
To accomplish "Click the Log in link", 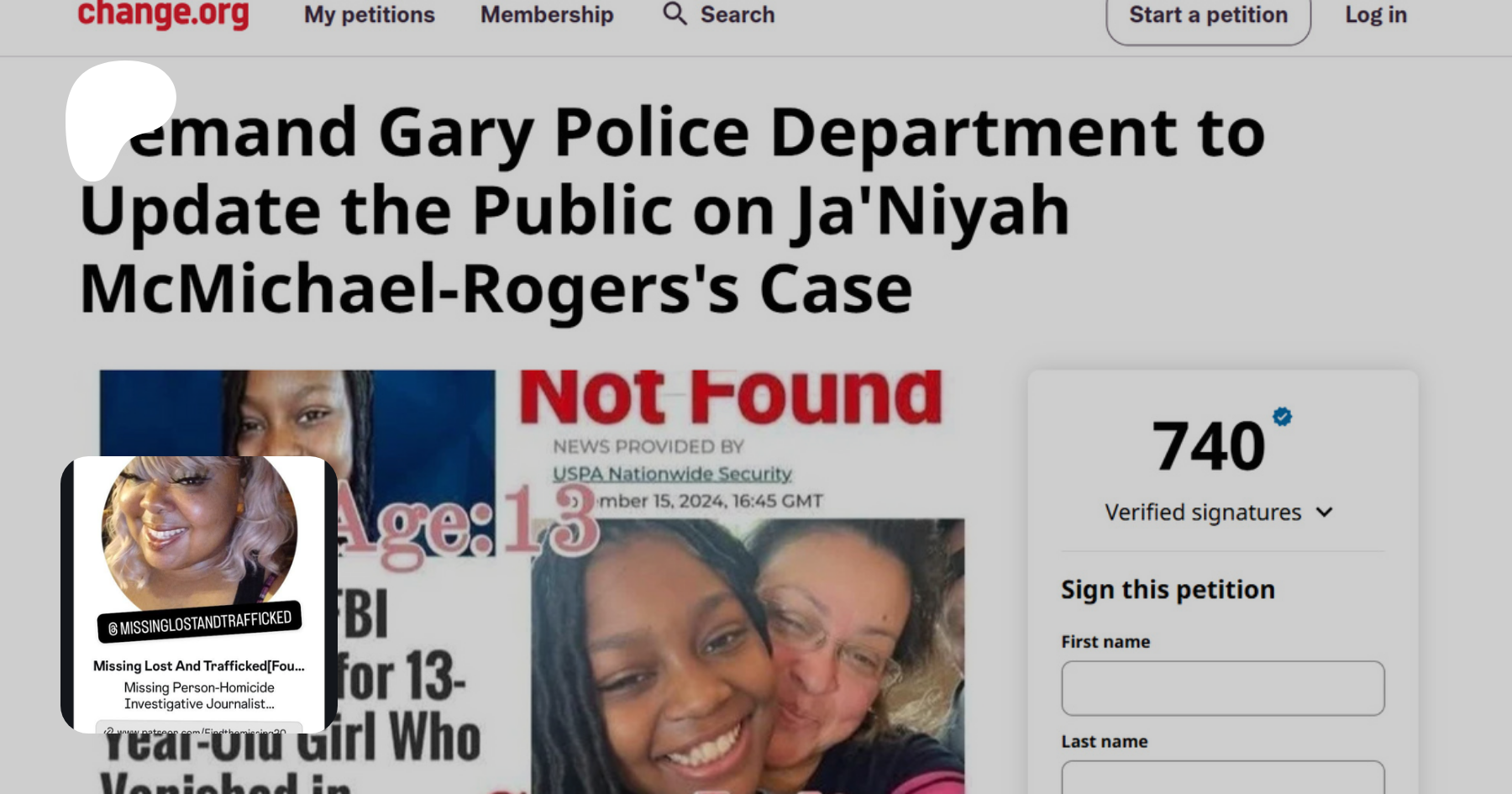I will tap(1376, 14).
